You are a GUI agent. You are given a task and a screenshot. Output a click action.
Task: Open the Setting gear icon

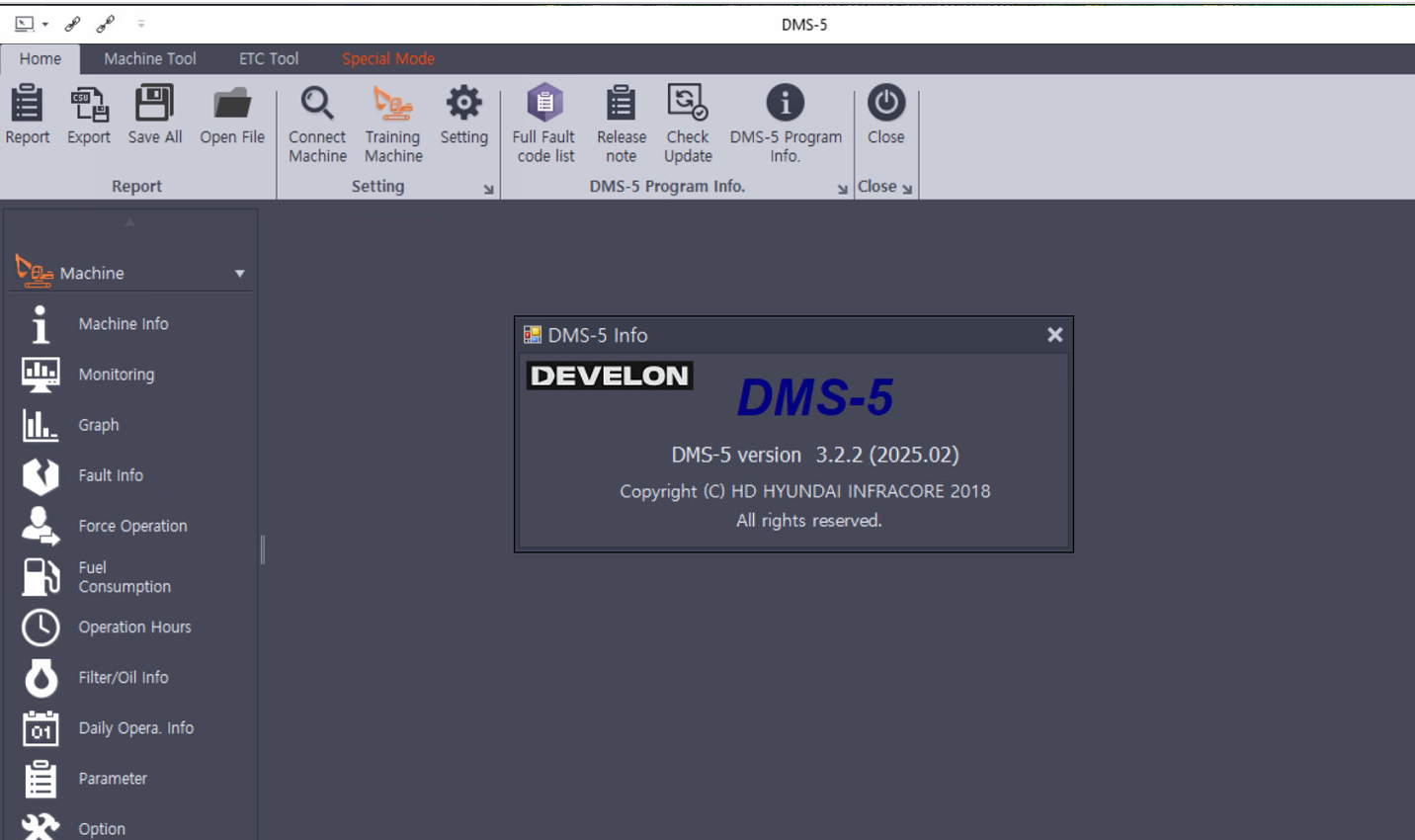[463, 103]
